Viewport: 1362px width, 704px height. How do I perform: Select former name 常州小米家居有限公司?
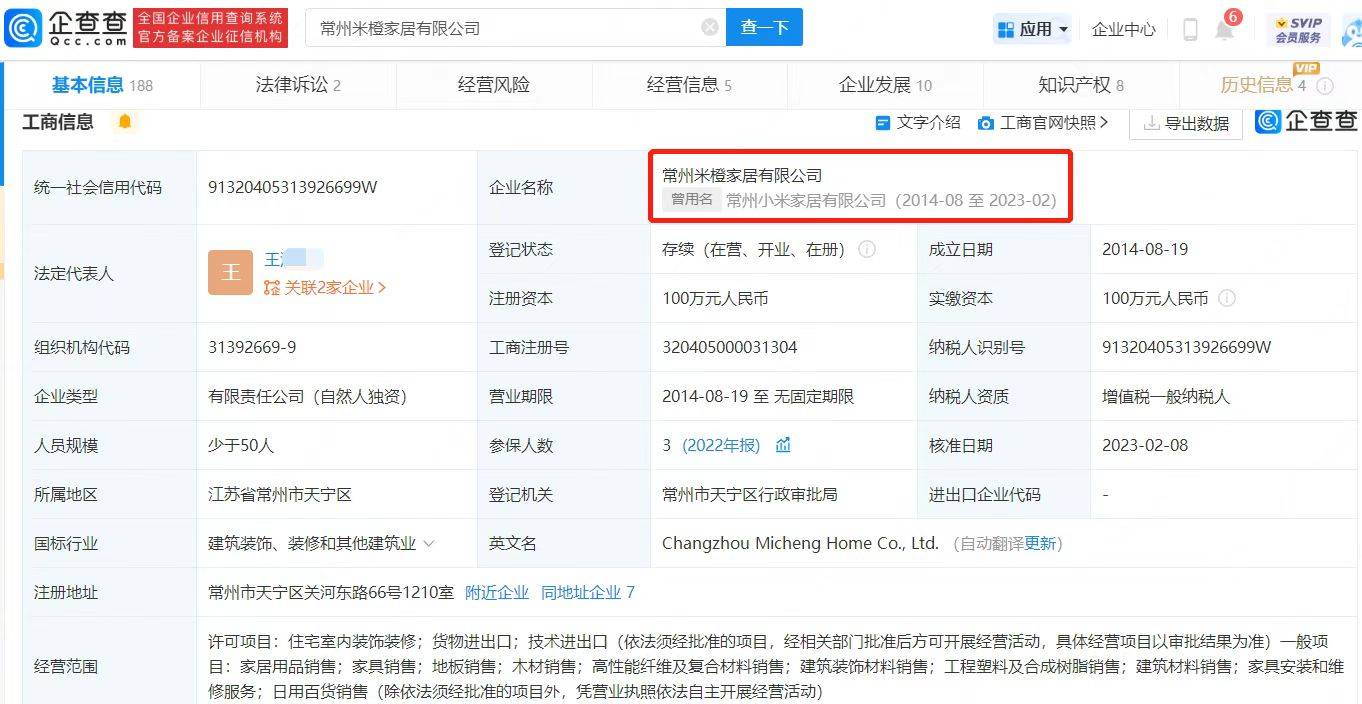(x=806, y=200)
